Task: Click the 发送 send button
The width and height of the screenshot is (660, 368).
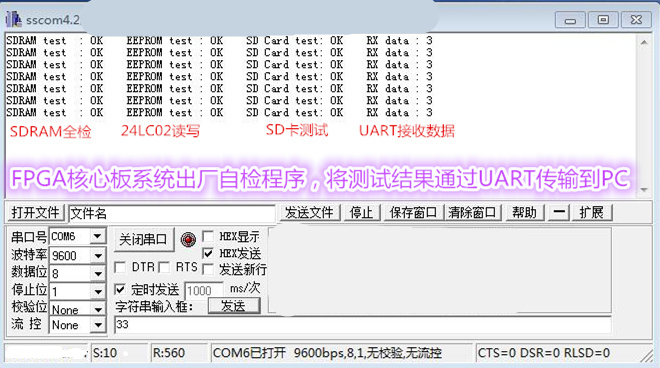Action: 234,306
